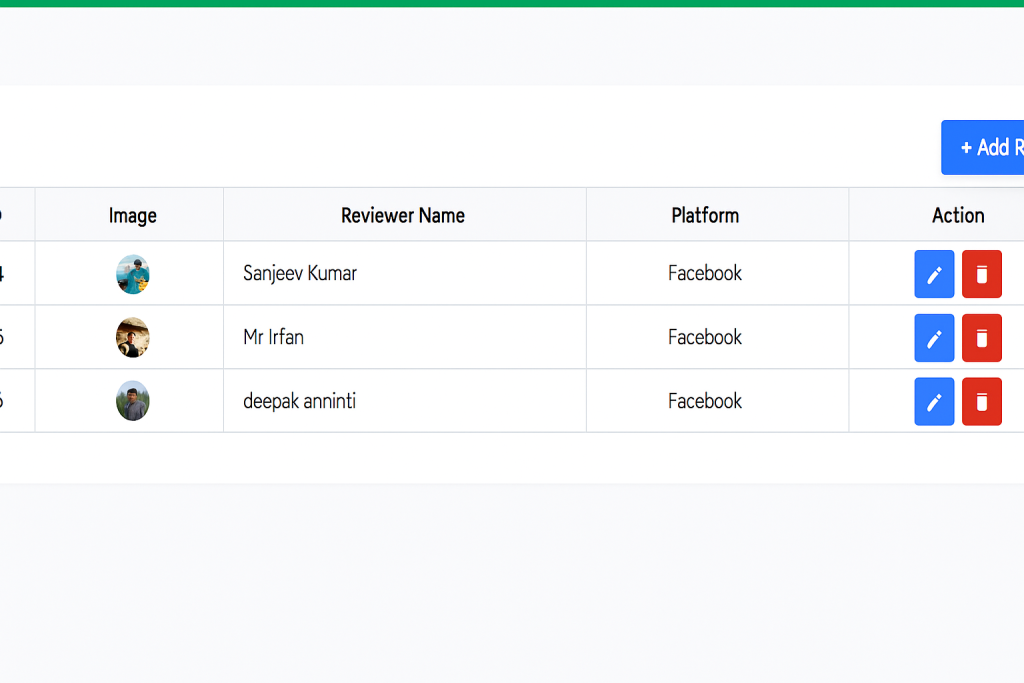The height and width of the screenshot is (683, 1024).
Task: Sort by the Reviewer Name column header
Action: (x=403, y=215)
